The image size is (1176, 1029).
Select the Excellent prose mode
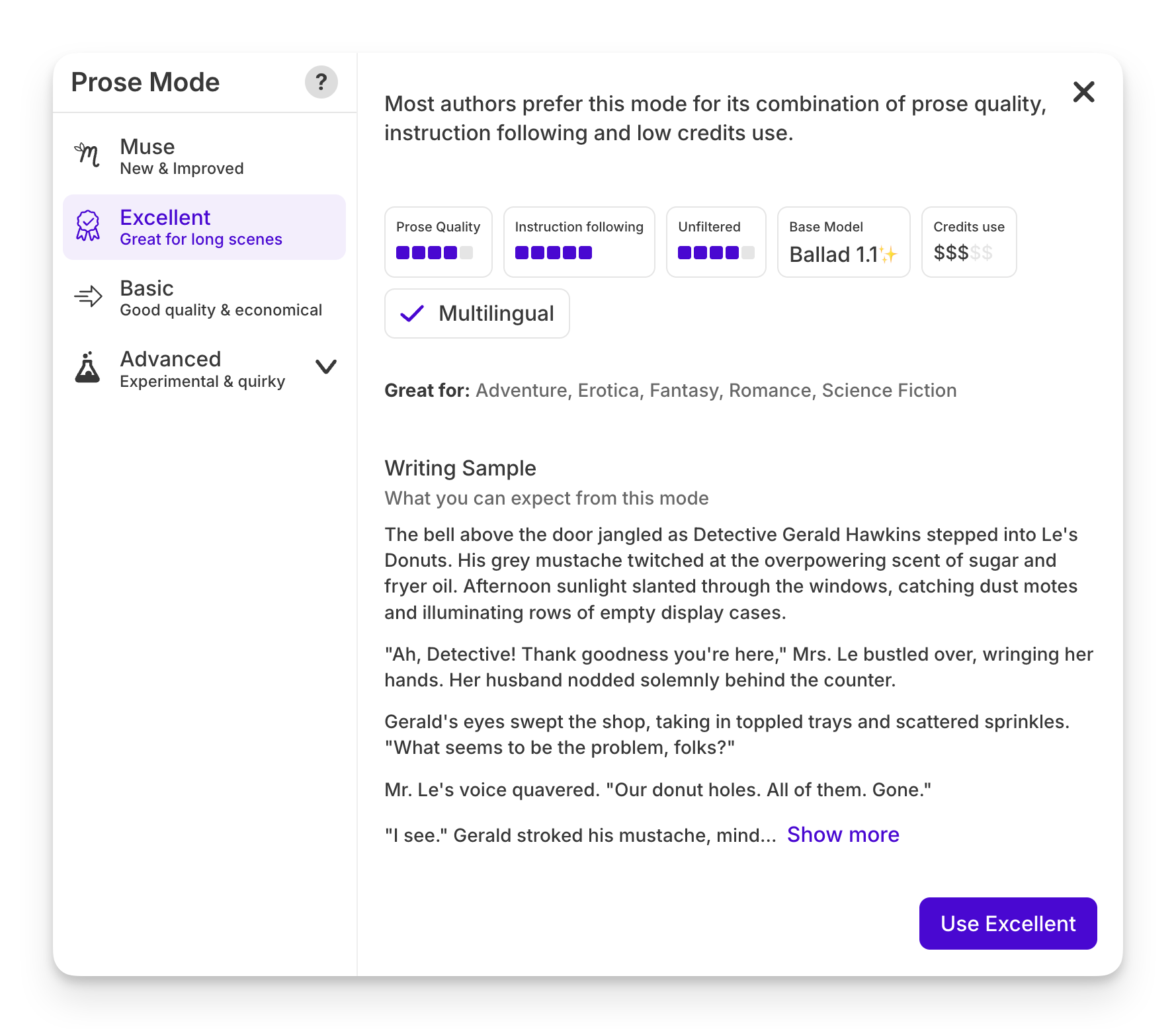[204, 227]
